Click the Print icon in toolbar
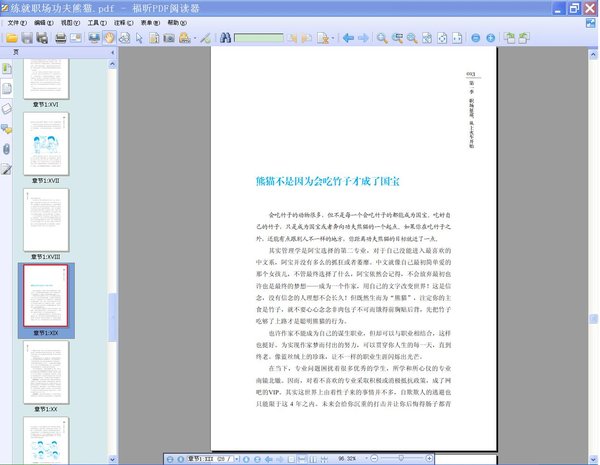The image size is (600, 465). (x=60, y=38)
